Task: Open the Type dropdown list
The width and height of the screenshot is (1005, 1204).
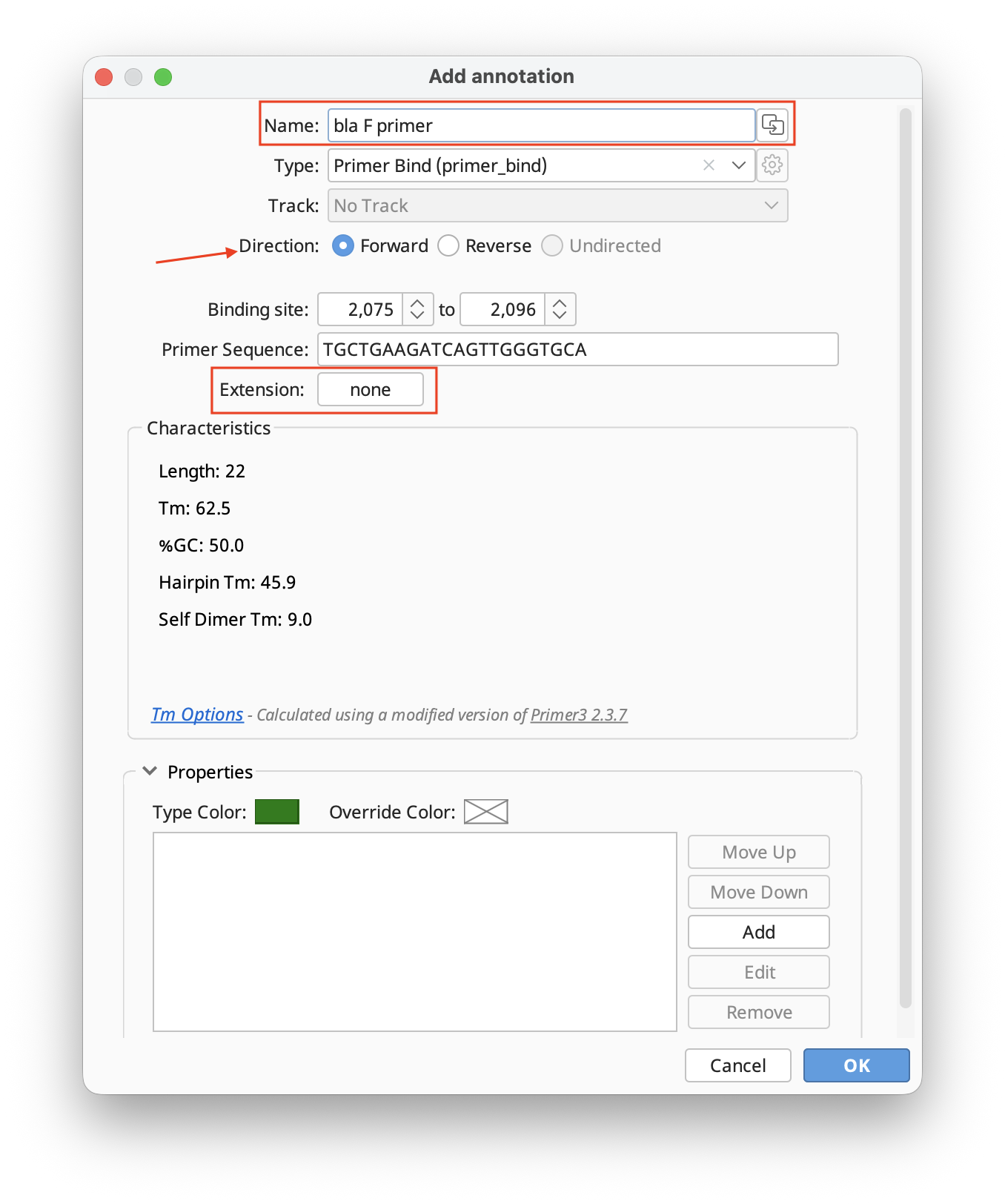Action: (738, 165)
